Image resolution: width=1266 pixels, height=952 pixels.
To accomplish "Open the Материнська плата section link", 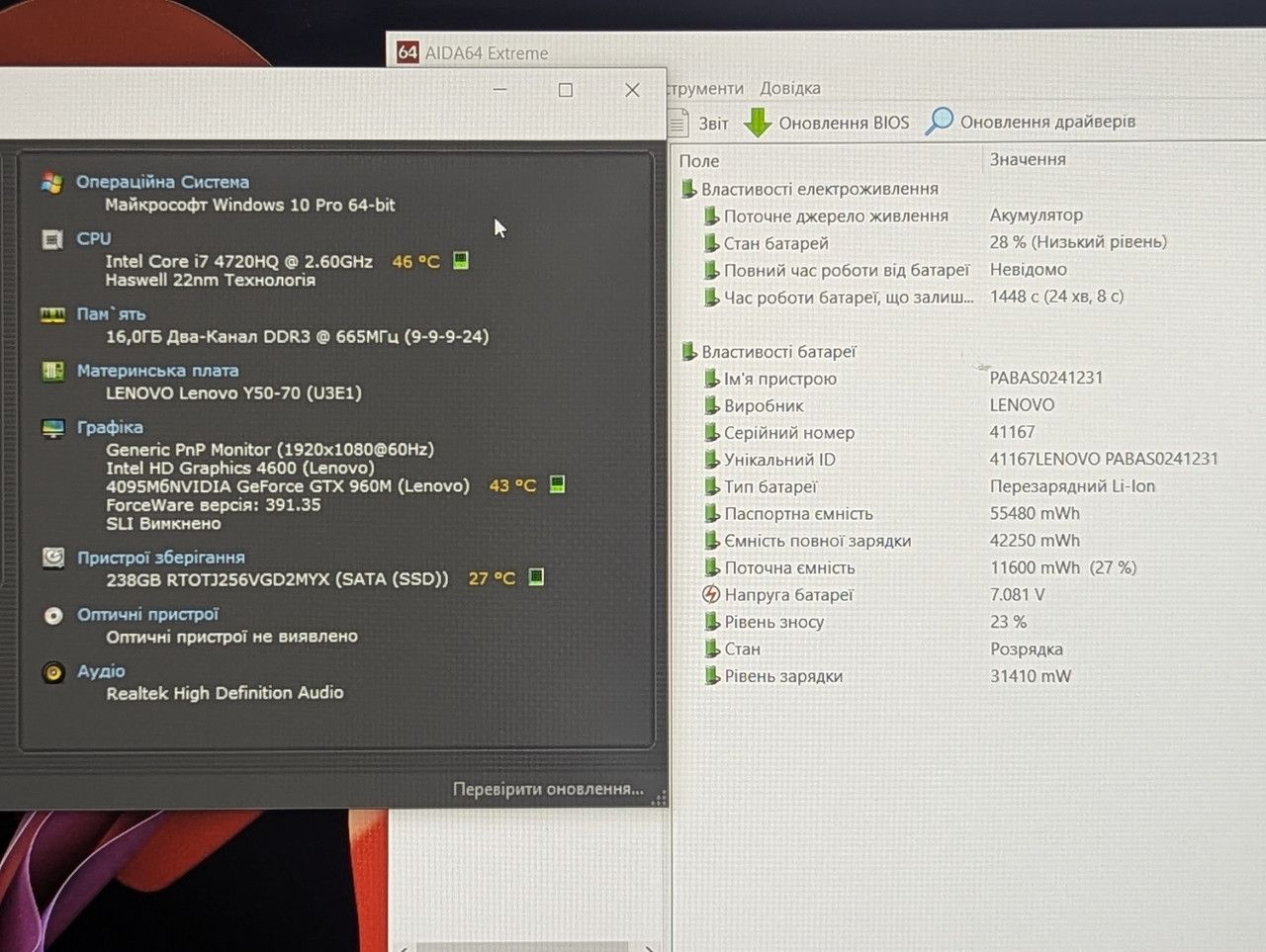I will [158, 371].
